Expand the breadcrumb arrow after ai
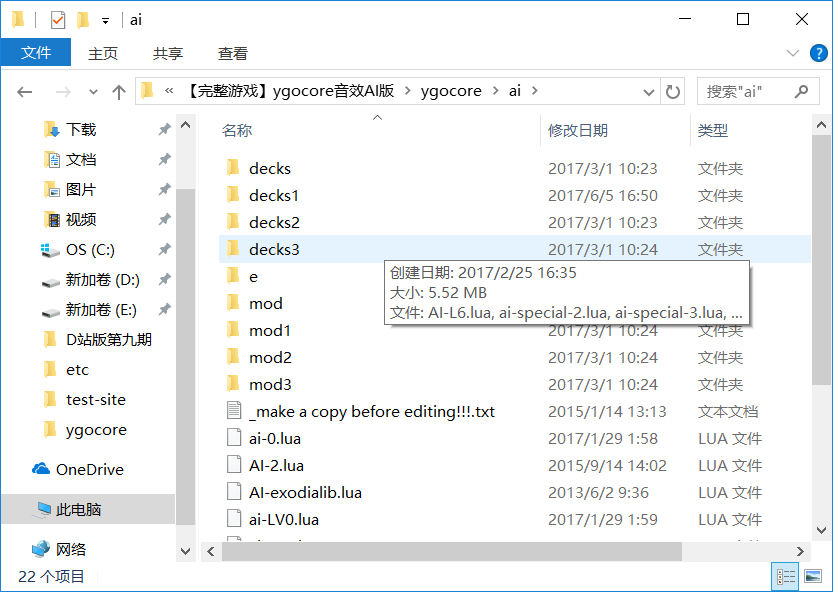This screenshot has height=592, width=833. tap(534, 91)
